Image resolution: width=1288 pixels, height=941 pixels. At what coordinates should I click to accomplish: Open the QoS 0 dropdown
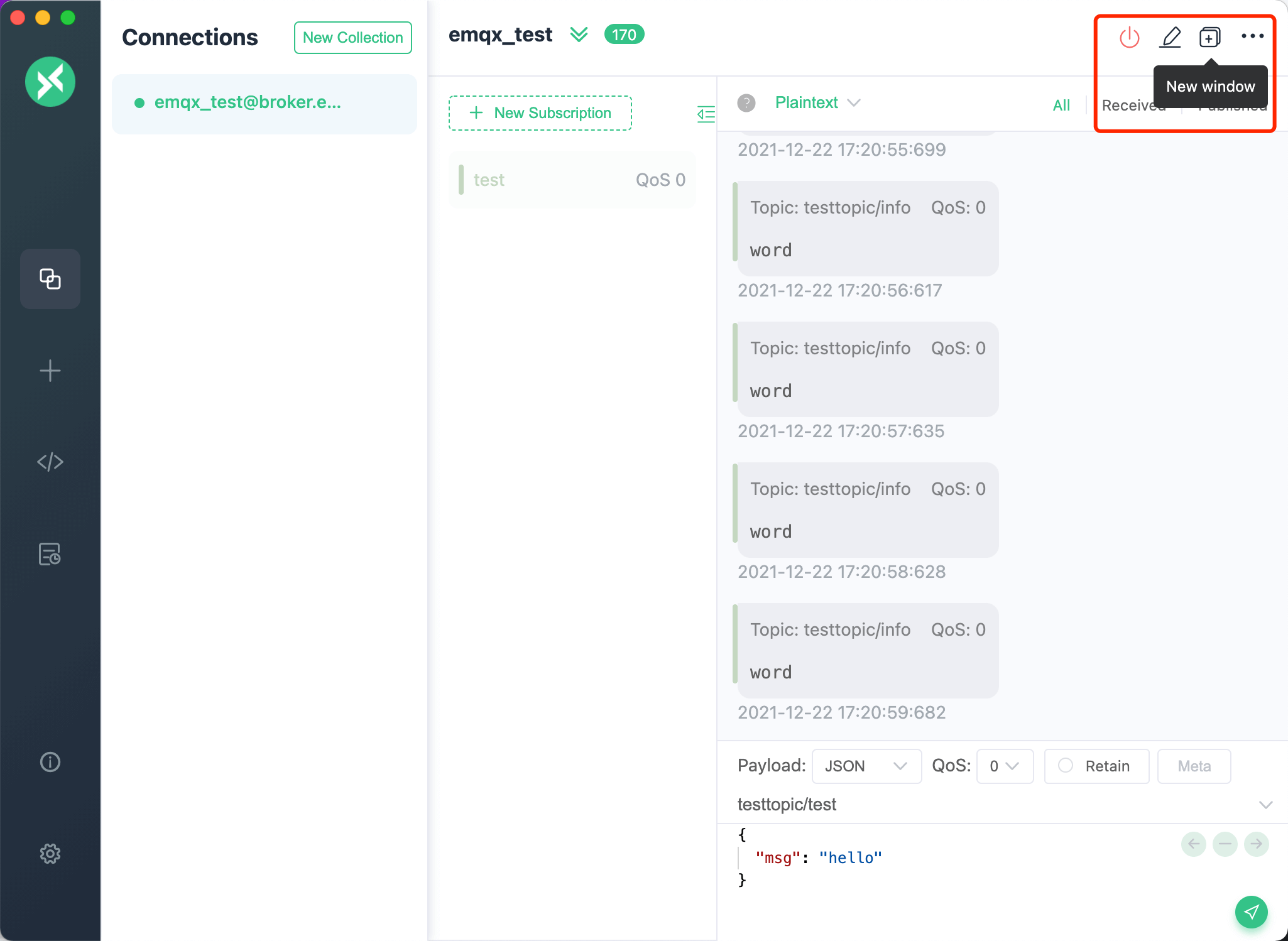pos(1004,766)
